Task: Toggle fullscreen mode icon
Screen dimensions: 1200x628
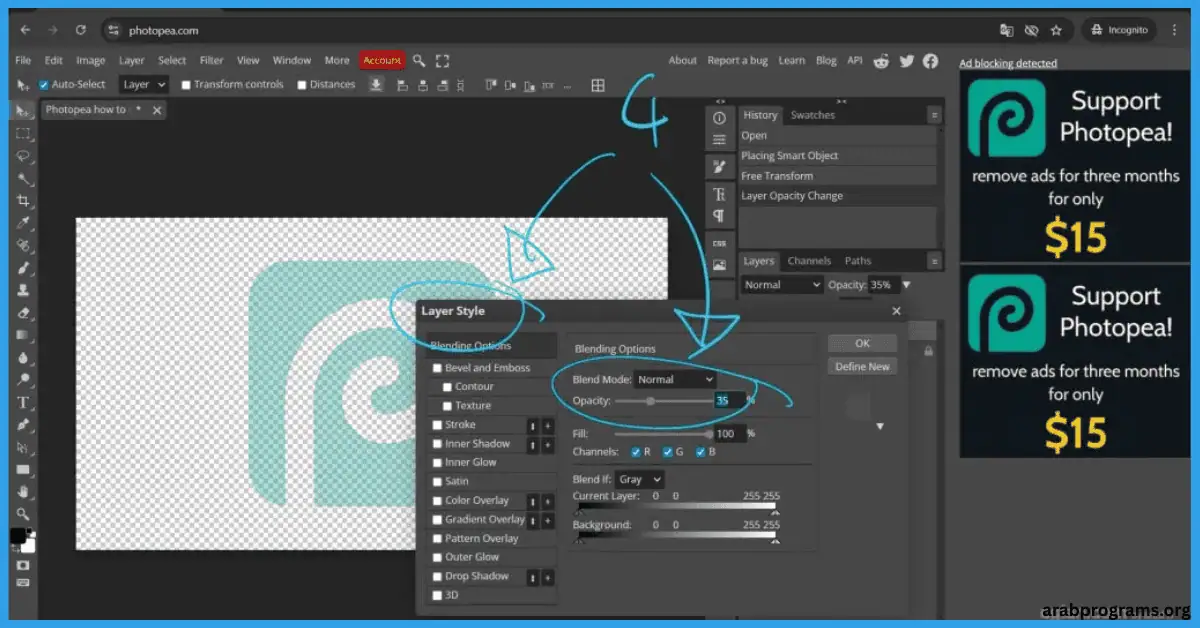Action: coord(443,60)
